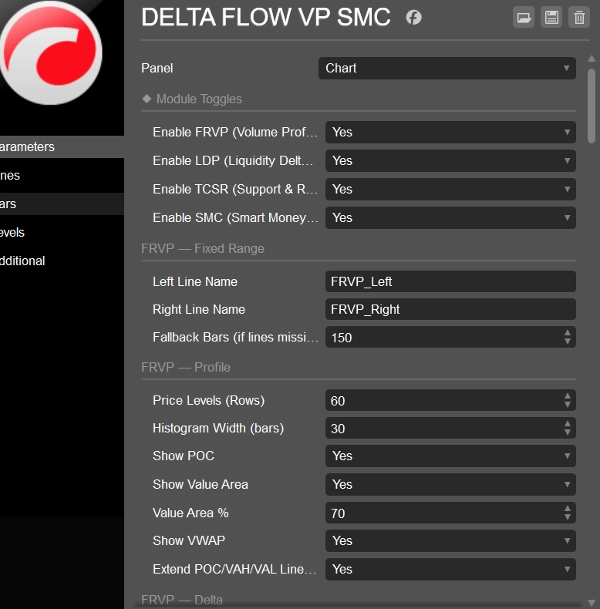Increase Price Levels (Rows) with up arrow
Viewport: 600px width, 609px height.
[x=567, y=396]
